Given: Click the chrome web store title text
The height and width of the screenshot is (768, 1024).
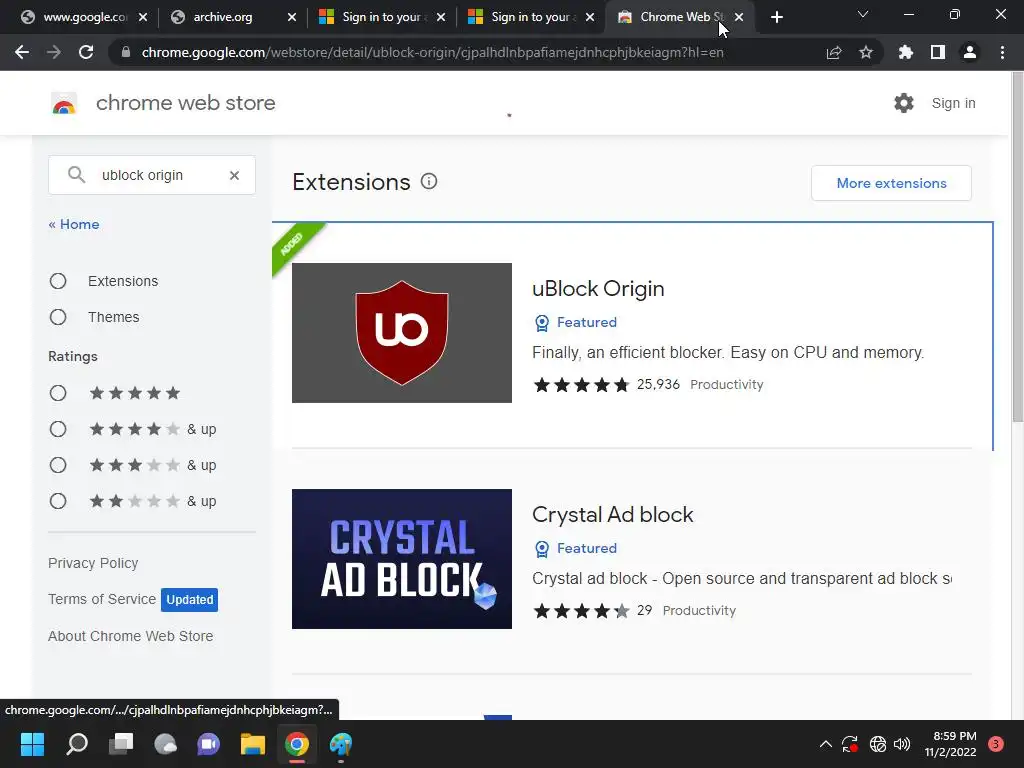Looking at the screenshot, I should (x=185, y=103).
